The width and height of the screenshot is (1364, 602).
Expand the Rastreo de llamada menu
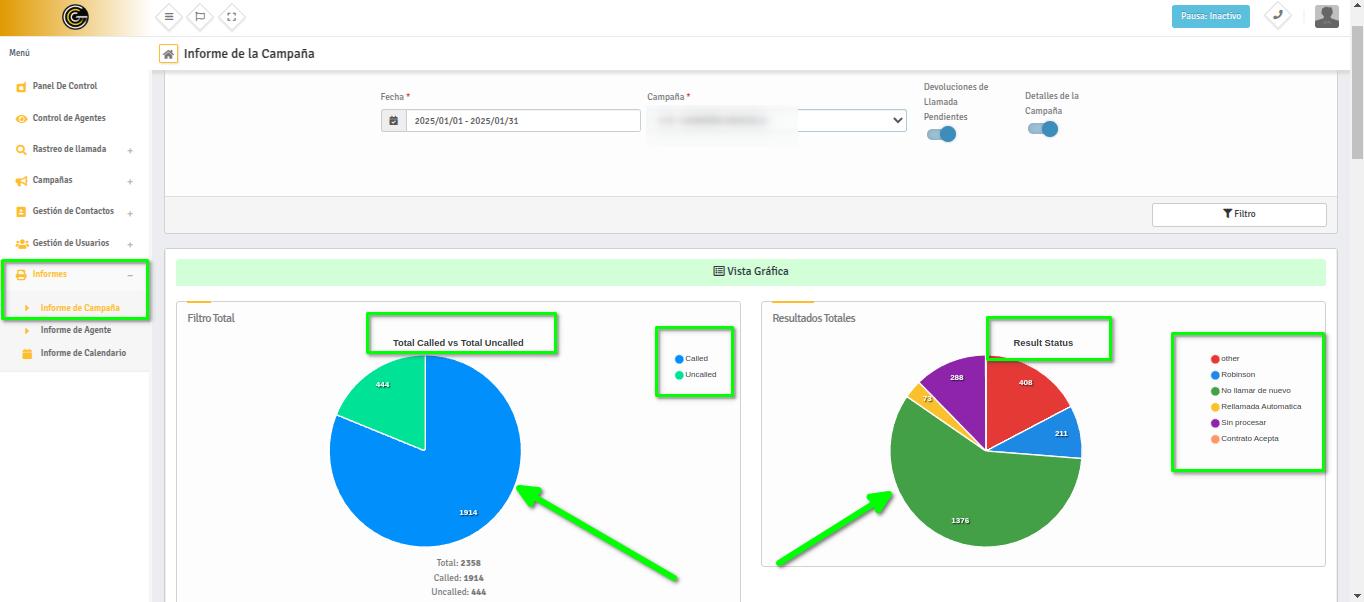130,150
